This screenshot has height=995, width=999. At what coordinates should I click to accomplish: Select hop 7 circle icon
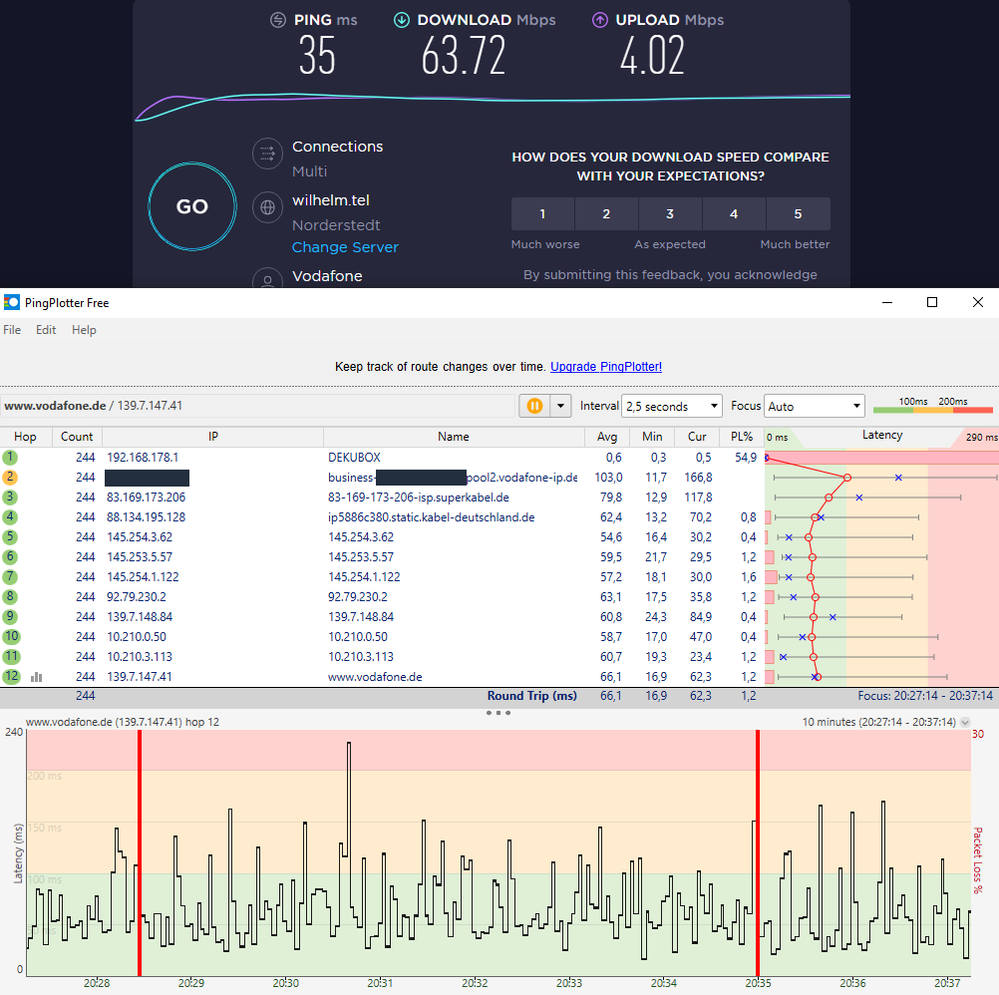point(10,576)
